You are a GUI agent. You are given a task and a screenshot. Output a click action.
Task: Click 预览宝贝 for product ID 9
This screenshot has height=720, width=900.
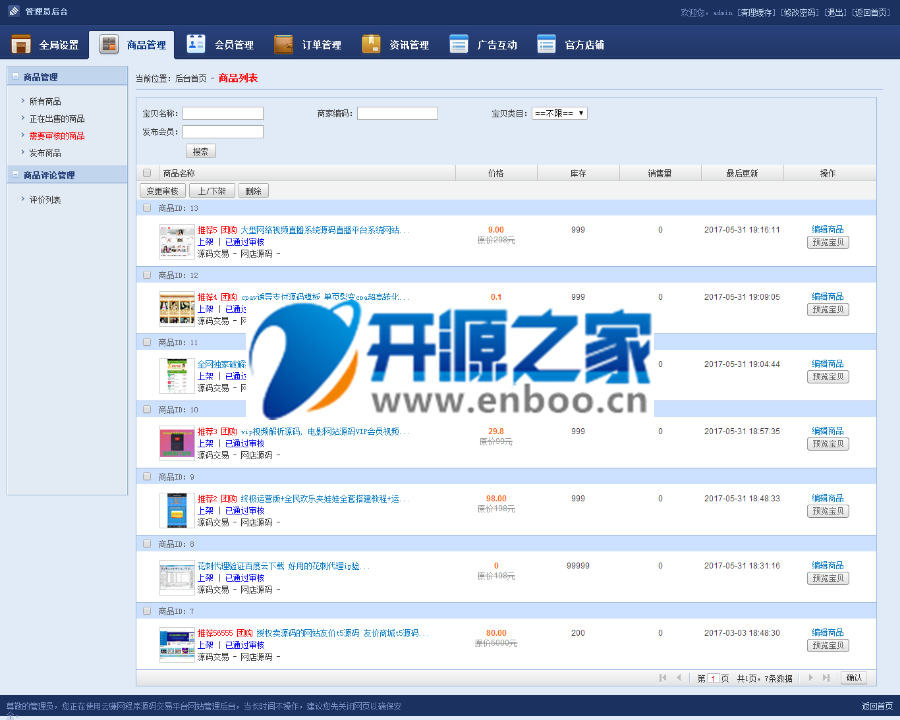click(828, 511)
